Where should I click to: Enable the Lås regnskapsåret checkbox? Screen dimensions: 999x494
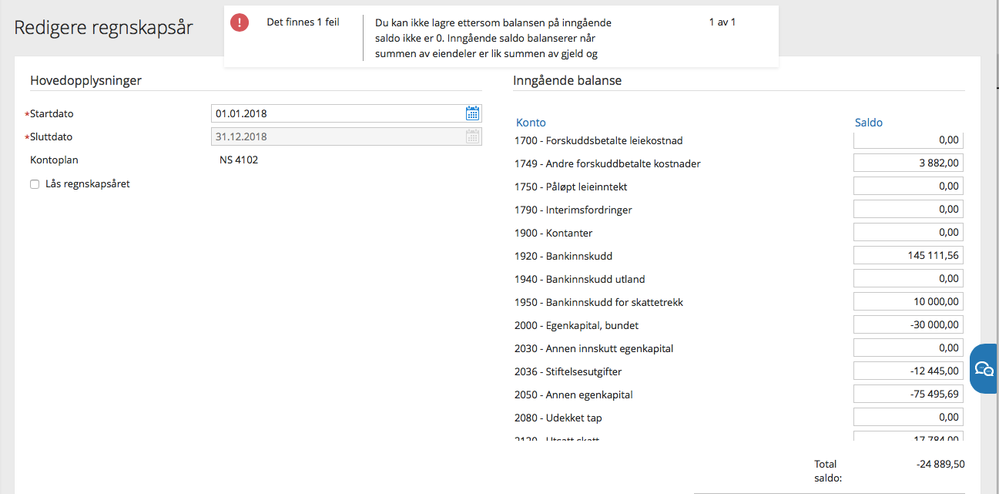(x=34, y=184)
